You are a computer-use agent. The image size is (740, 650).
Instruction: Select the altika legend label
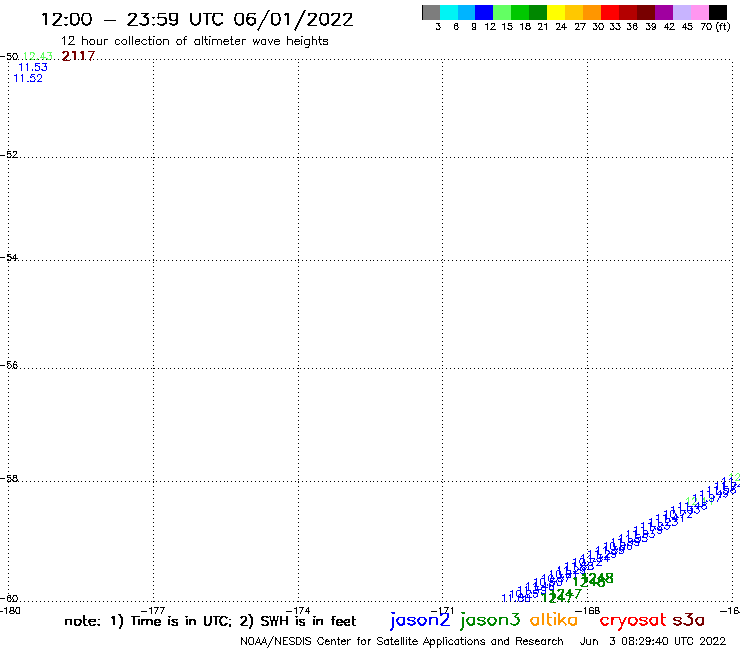pos(554,619)
